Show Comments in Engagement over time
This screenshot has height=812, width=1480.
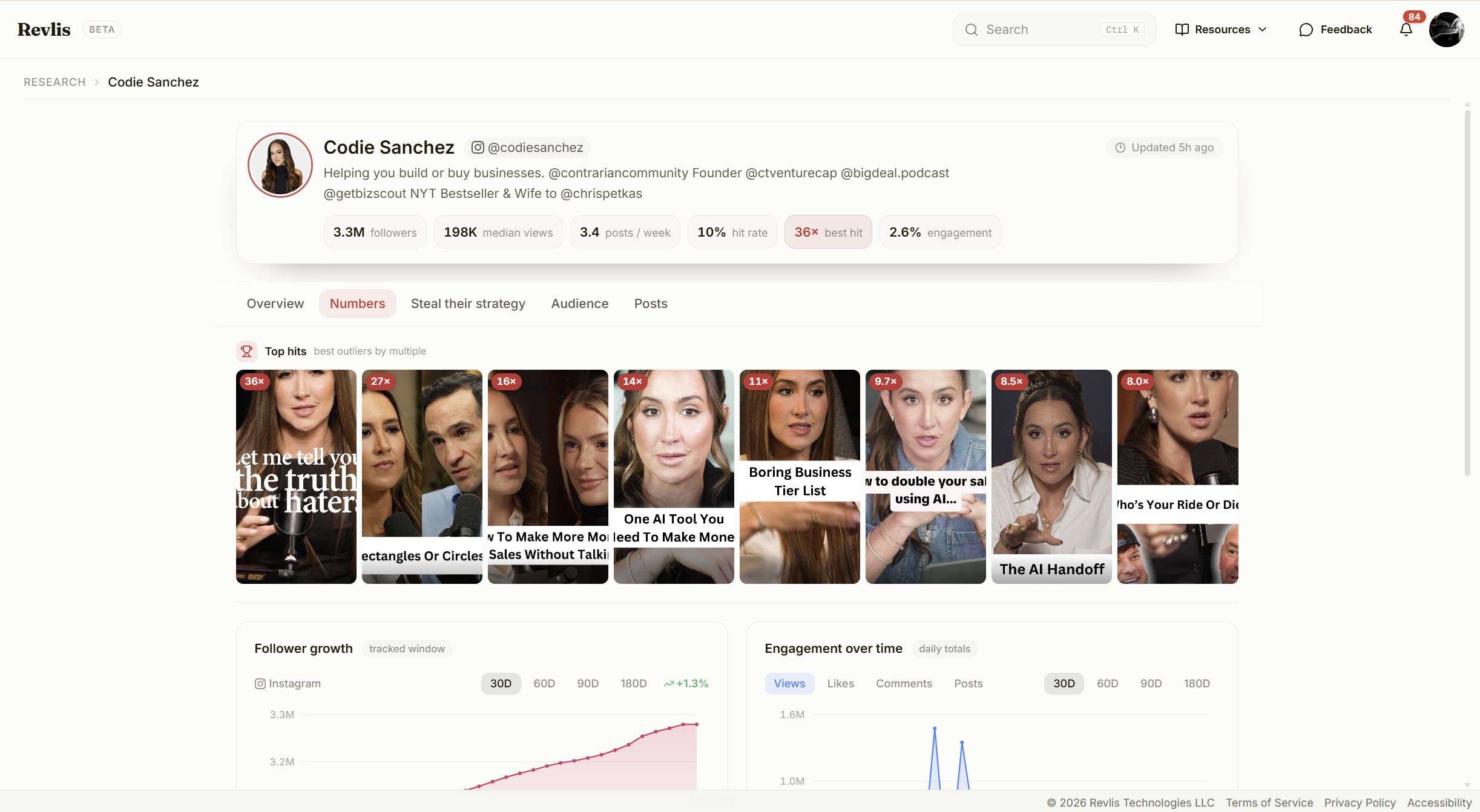point(904,684)
